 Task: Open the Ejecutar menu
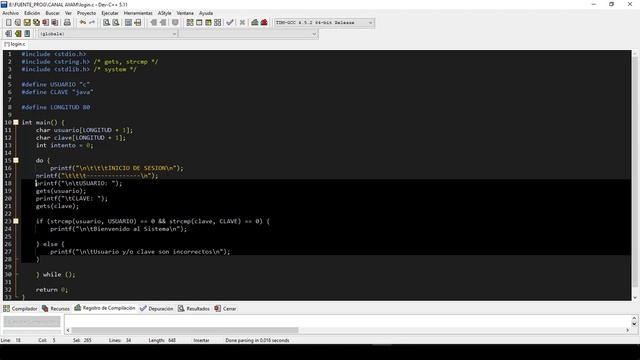110,13
